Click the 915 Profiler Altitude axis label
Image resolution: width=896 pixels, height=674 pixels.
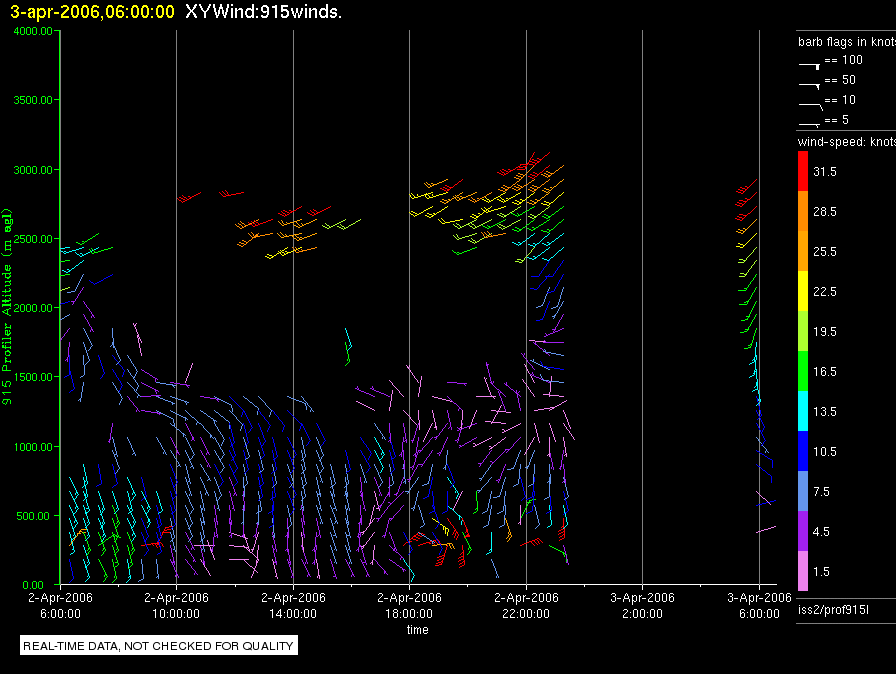(x=7, y=307)
